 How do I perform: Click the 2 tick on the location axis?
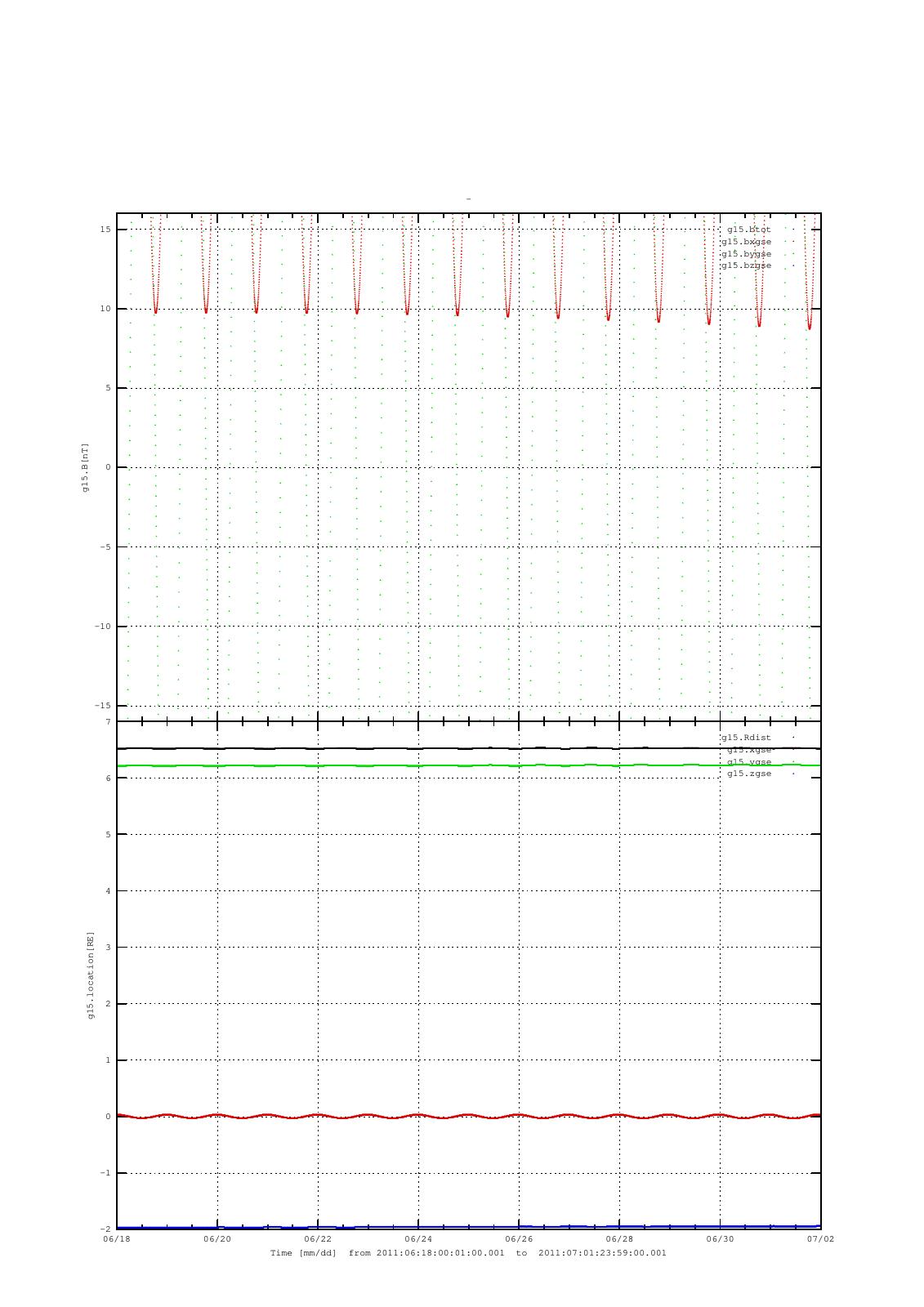click(108, 1003)
